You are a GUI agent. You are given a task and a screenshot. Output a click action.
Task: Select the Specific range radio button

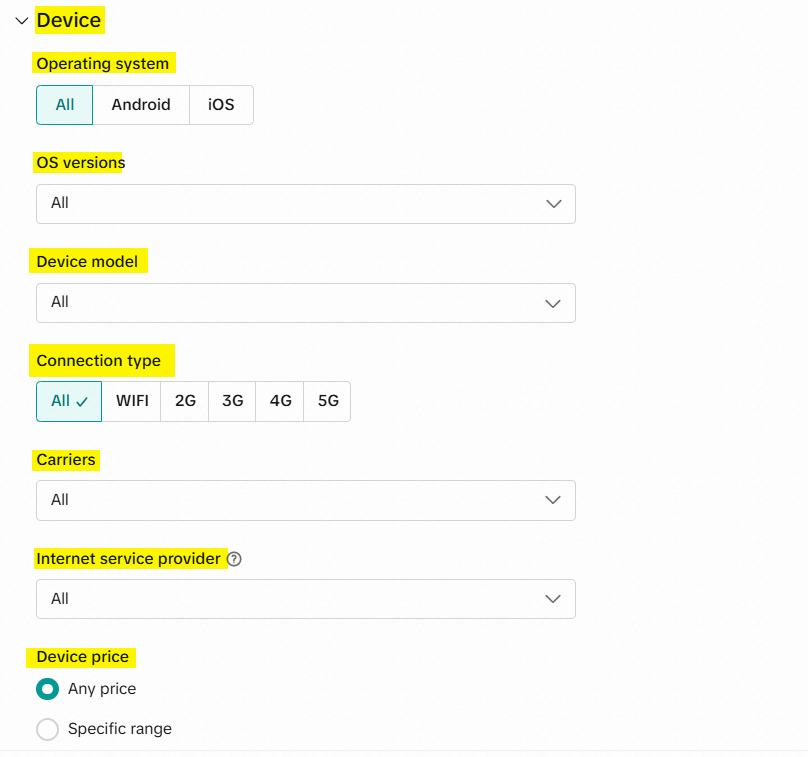tap(47, 729)
